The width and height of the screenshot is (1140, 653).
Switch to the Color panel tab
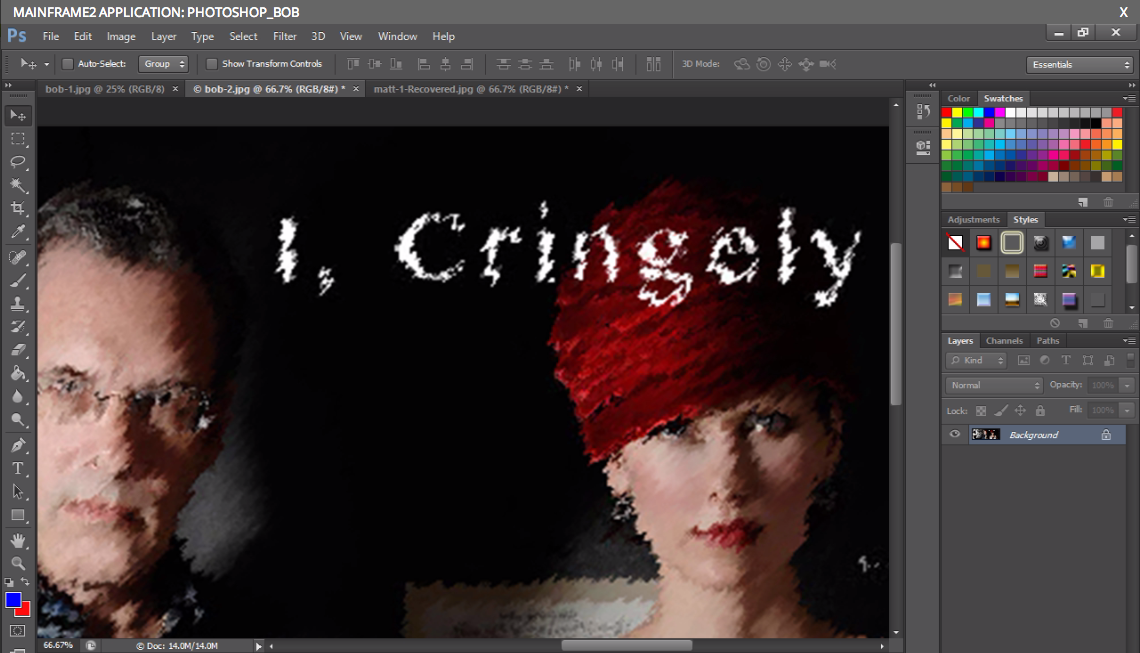[x=958, y=98]
